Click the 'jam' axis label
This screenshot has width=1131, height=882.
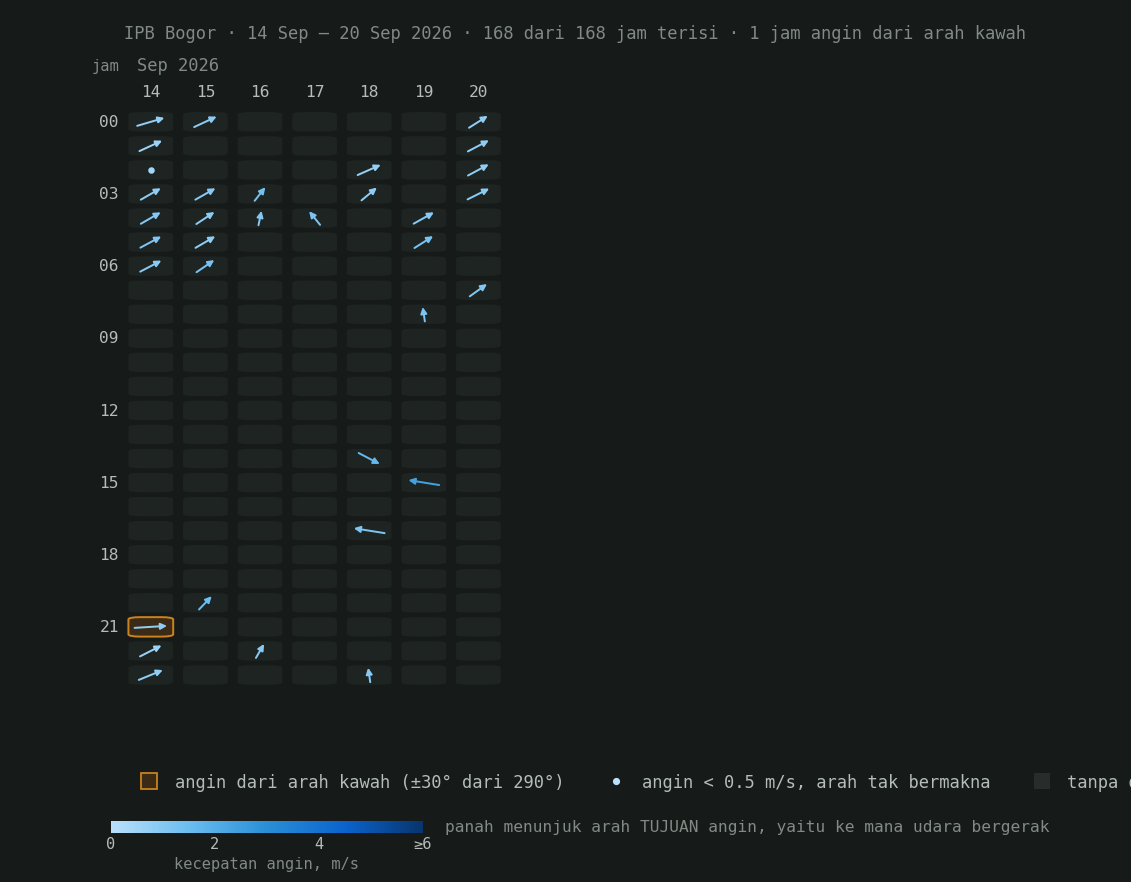(105, 66)
